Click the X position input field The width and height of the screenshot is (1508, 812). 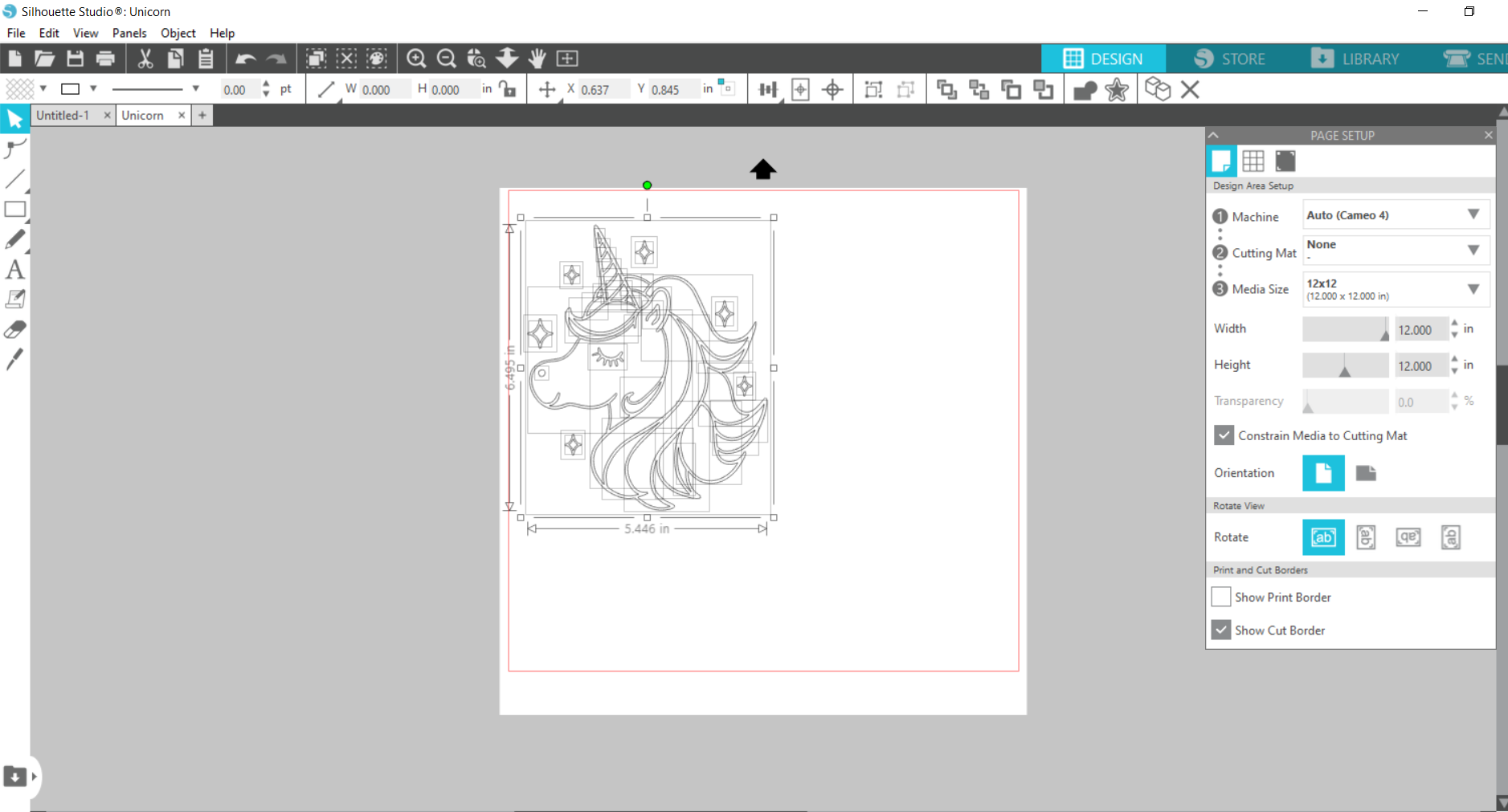click(x=604, y=89)
